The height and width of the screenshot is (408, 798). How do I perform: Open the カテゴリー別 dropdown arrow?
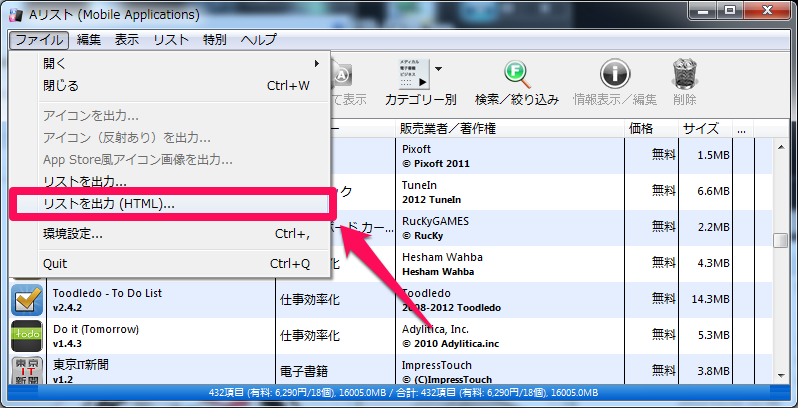[x=438, y=69]
